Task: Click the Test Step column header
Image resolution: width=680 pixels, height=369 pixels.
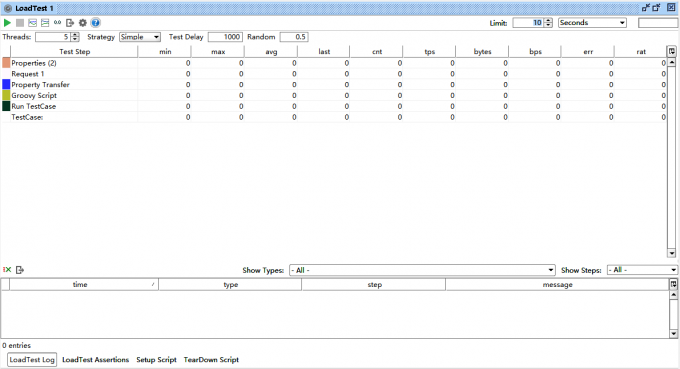Action: coord(74,52)
